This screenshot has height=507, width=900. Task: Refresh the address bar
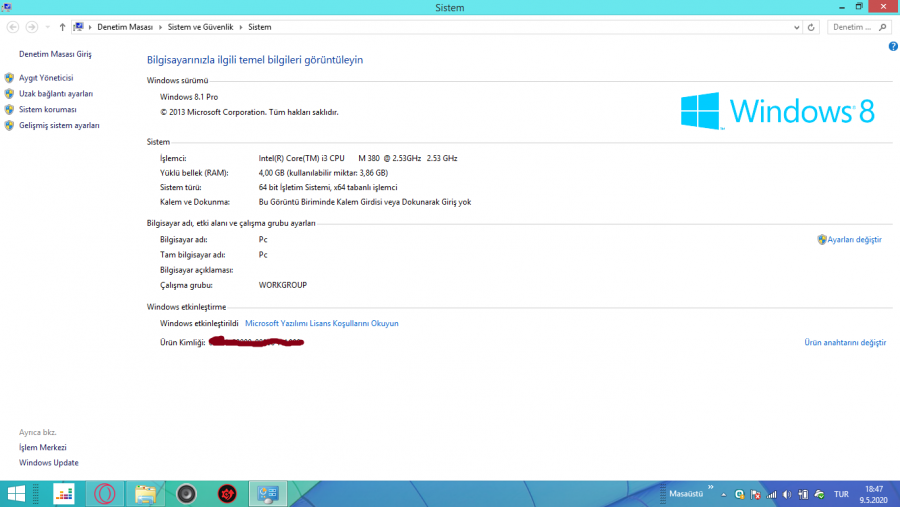(x=811, y=27)
